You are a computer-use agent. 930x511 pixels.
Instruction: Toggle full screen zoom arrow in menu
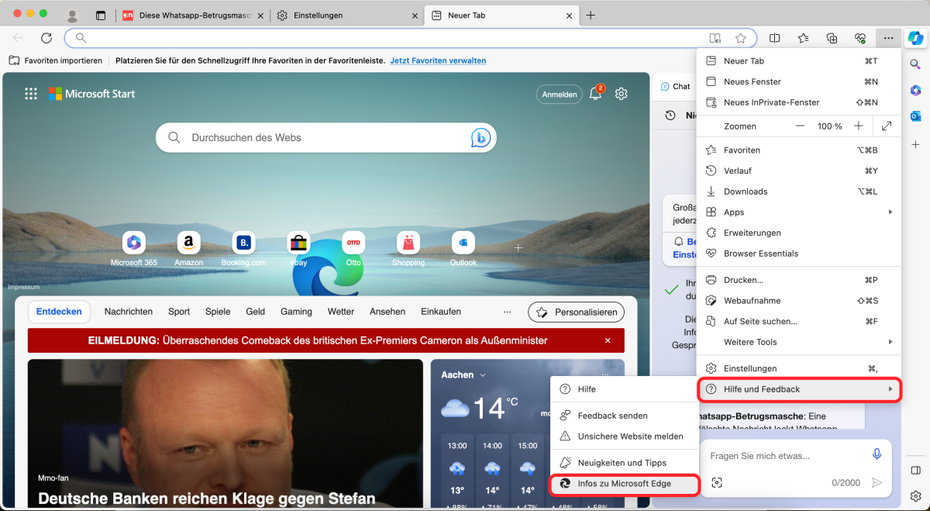click(887, 126)
